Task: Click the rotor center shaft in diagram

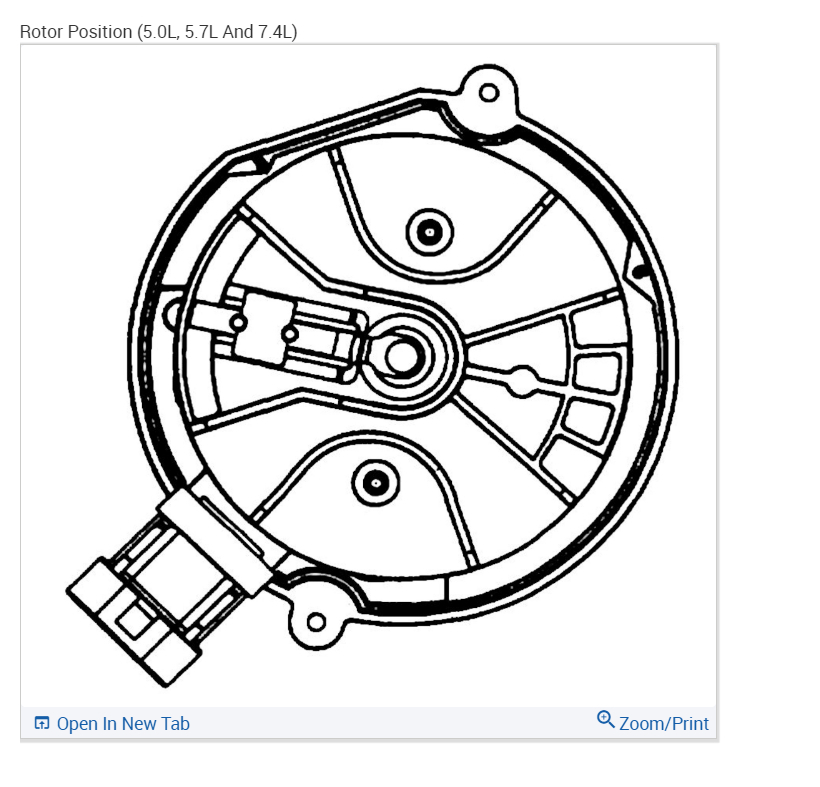Action: coord(402,356)
